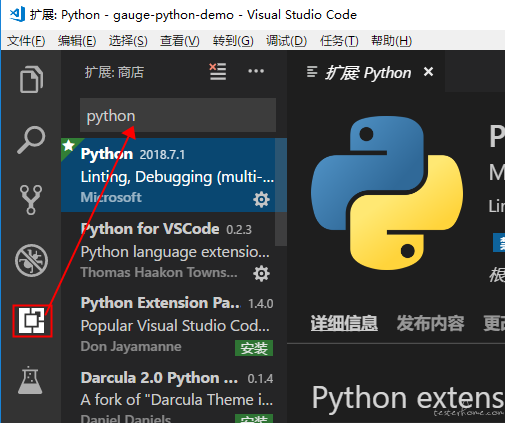The image size is (505, 423).
Task: Click the extensions search box containing python
Action: coord(178,115)
